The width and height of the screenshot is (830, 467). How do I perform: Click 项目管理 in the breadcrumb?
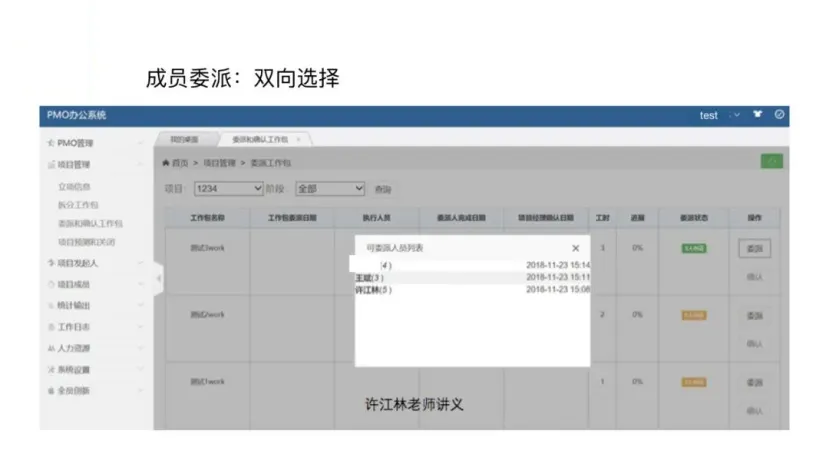[219, 163]
